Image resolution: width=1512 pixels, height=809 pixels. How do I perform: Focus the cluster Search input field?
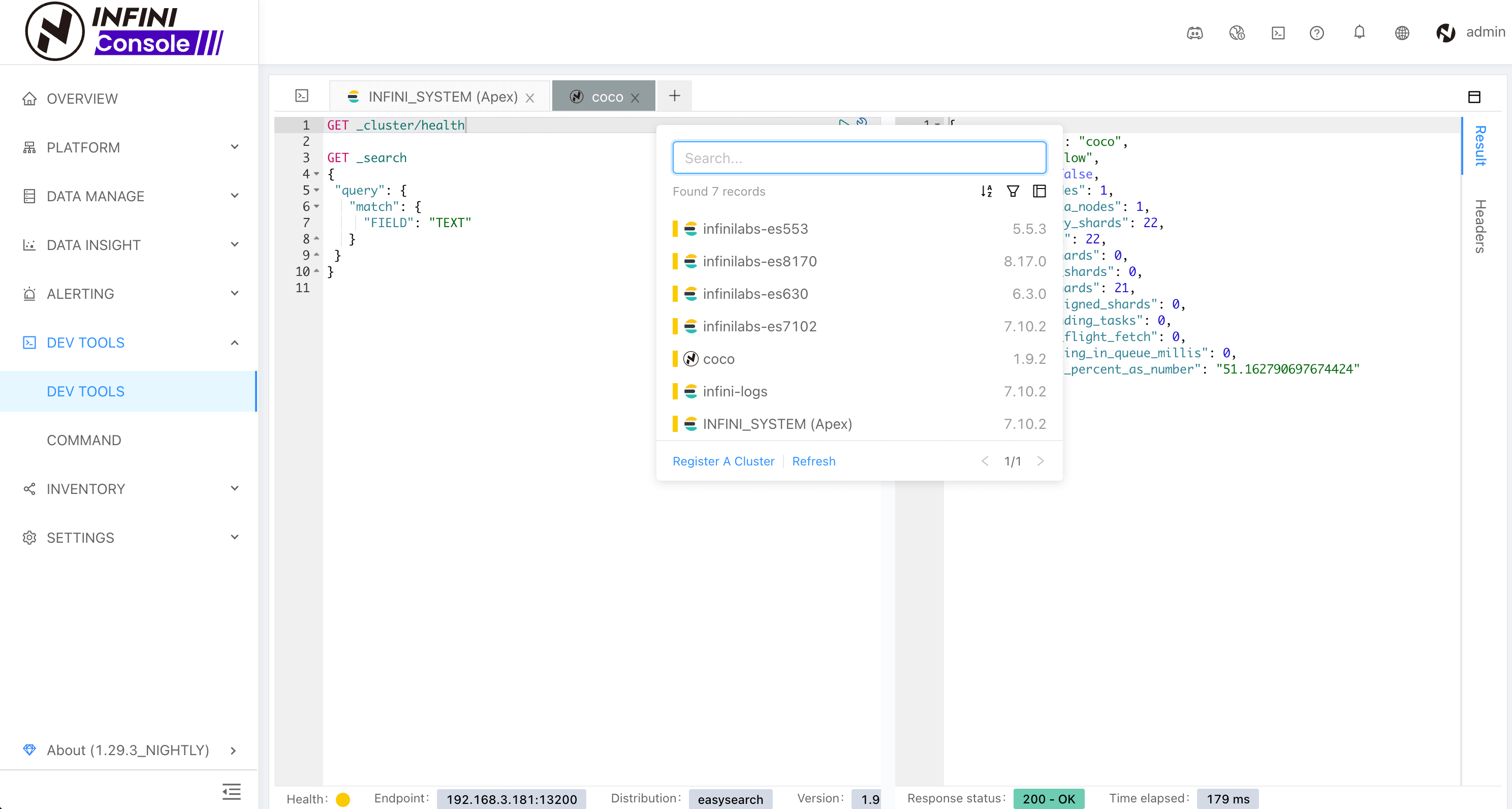pos(859,158)
